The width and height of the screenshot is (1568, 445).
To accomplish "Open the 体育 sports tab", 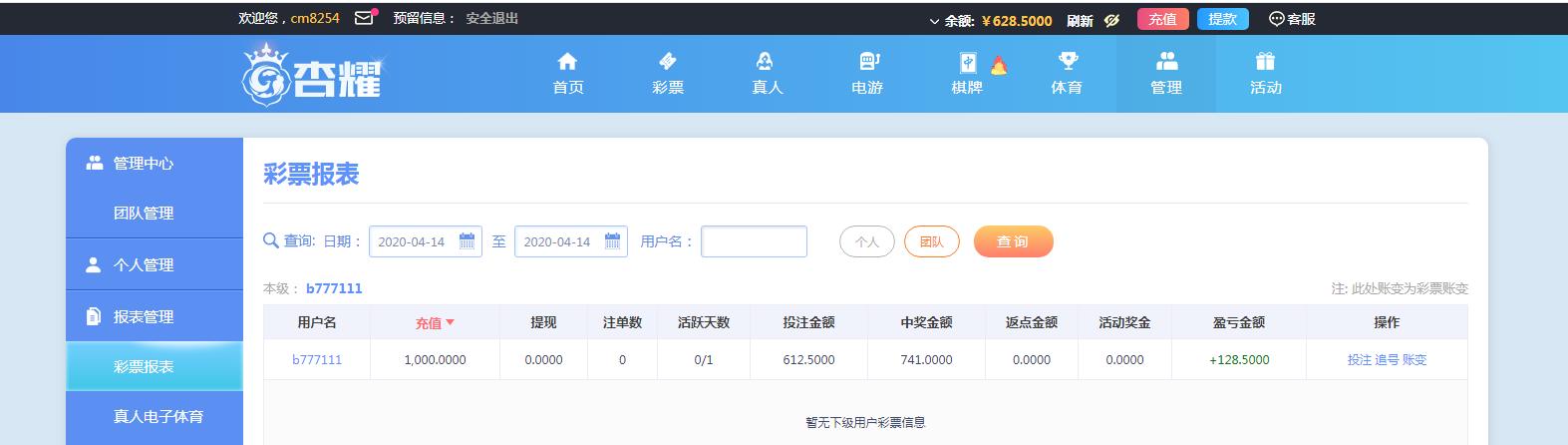I will 1067,74.
